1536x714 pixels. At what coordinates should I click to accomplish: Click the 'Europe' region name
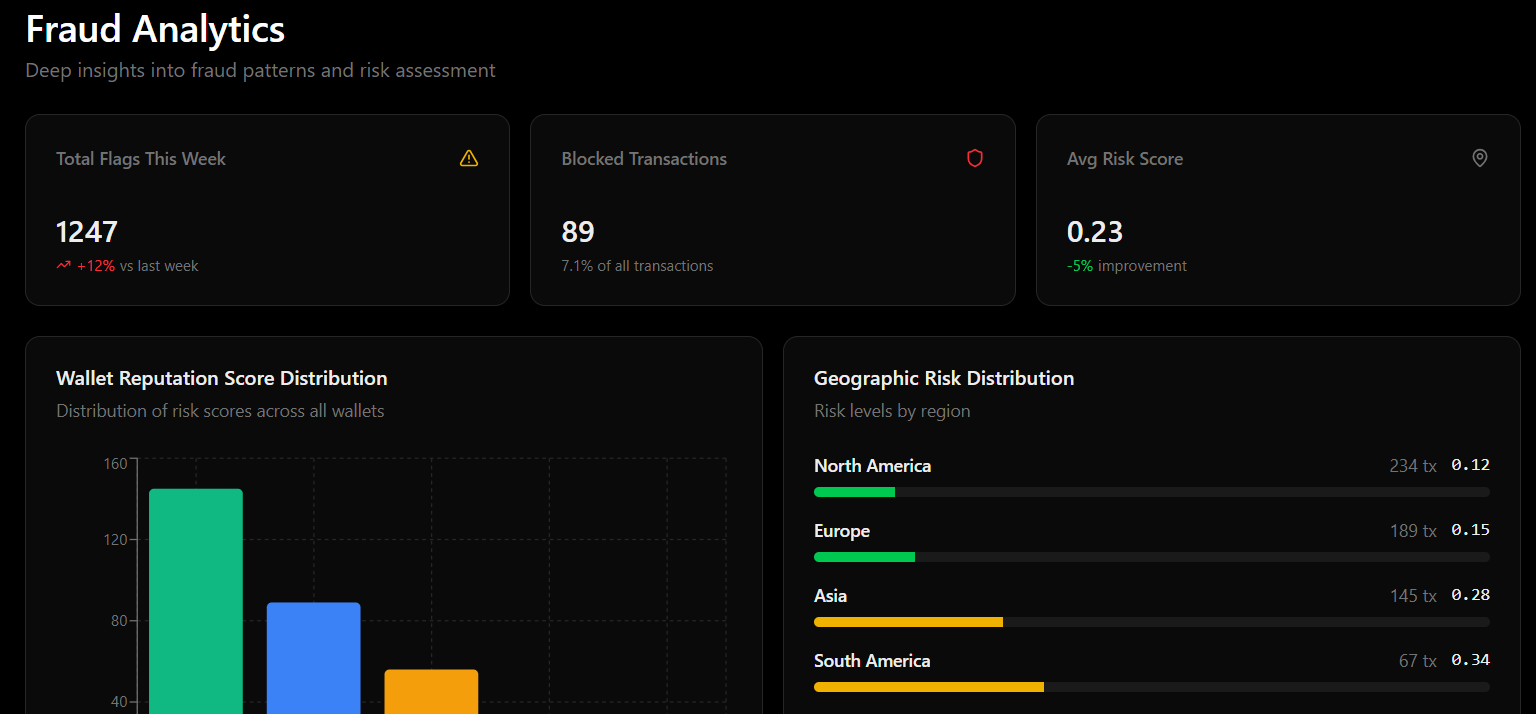coord(842,531)
